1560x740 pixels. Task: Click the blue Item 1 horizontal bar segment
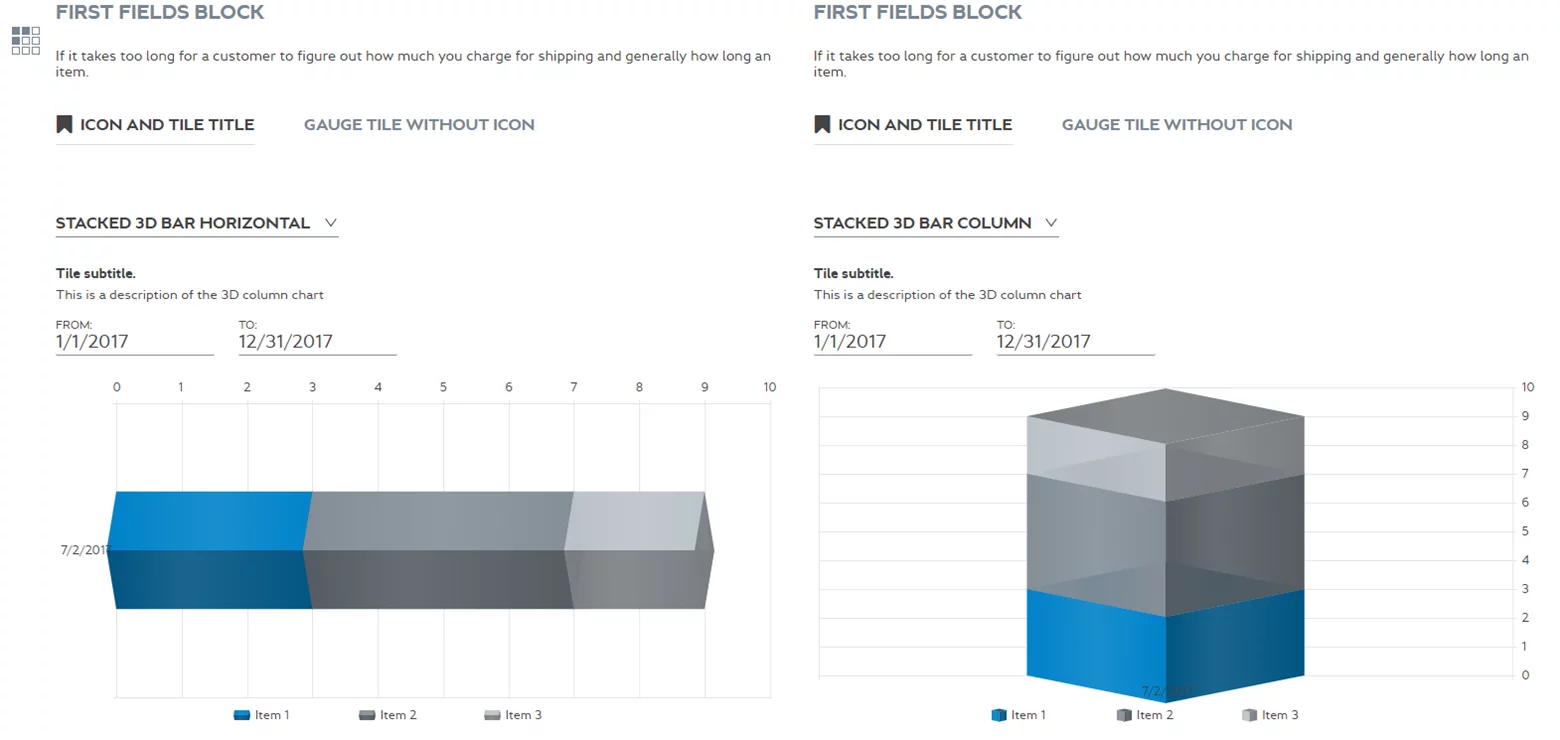[208, 549]
